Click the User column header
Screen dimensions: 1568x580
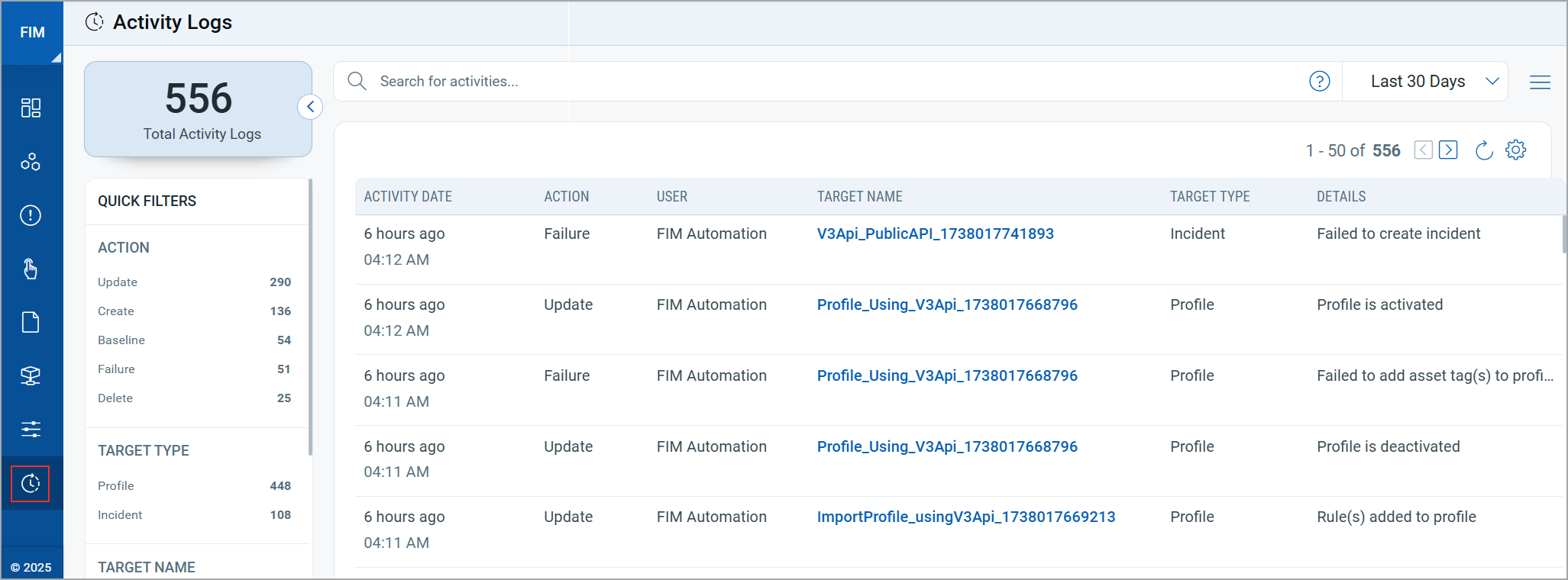point(671,197)
